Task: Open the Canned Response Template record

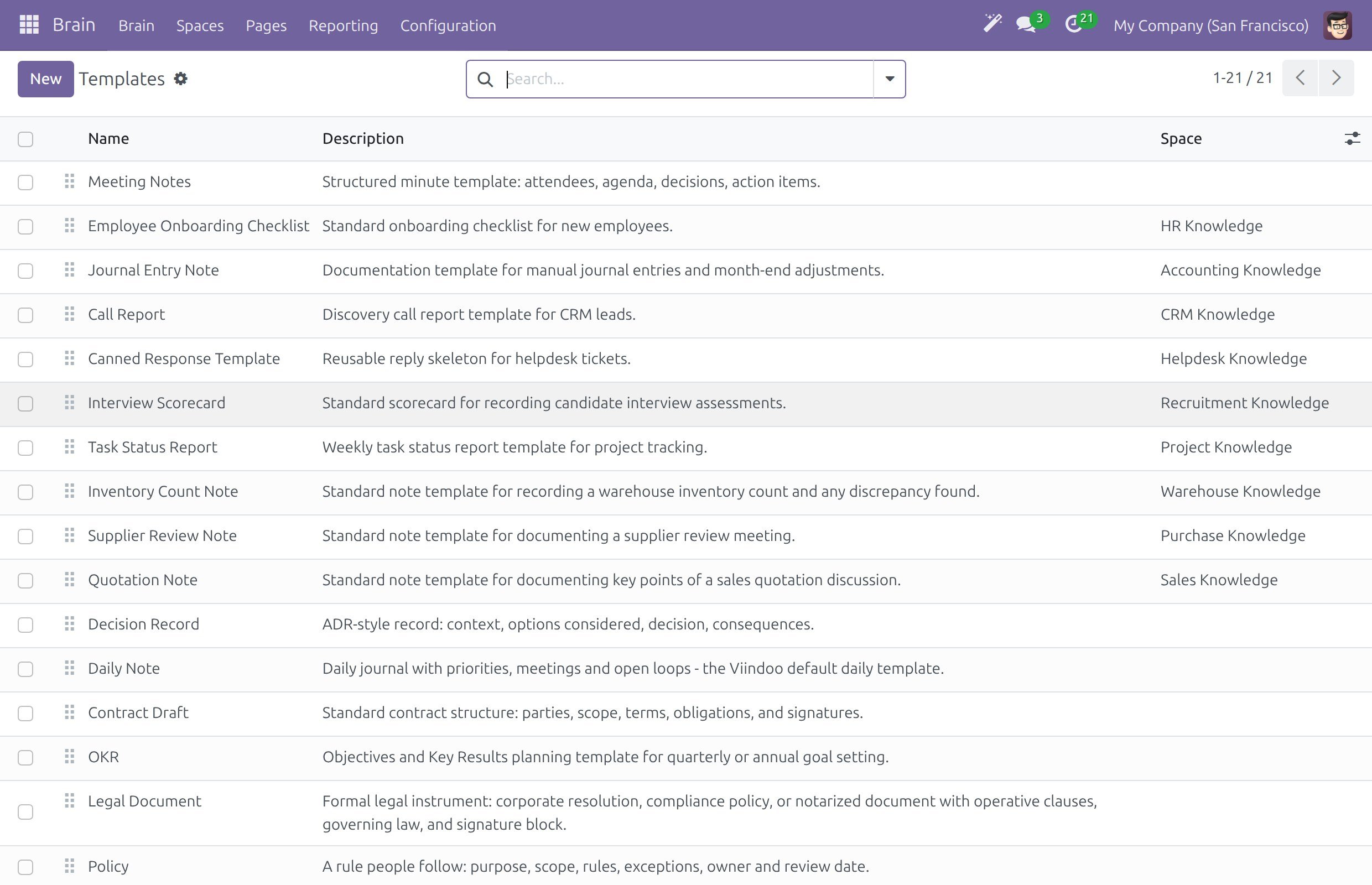Action: click(x=183, y=358)
